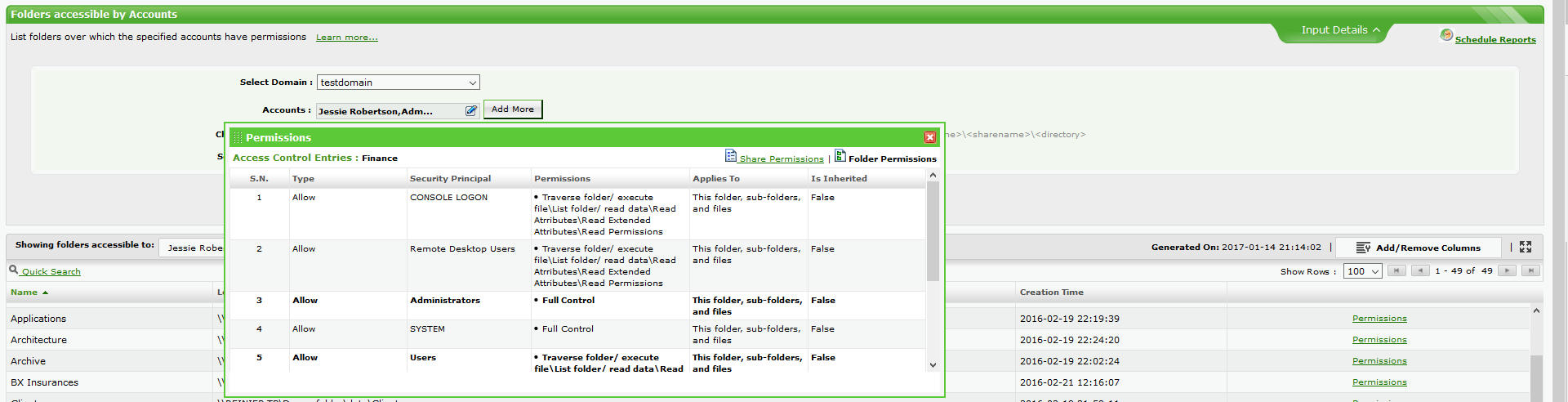This screenshot has height=402, width=1568.
Task: Go to first page of results
Action: click(1396, 270)
